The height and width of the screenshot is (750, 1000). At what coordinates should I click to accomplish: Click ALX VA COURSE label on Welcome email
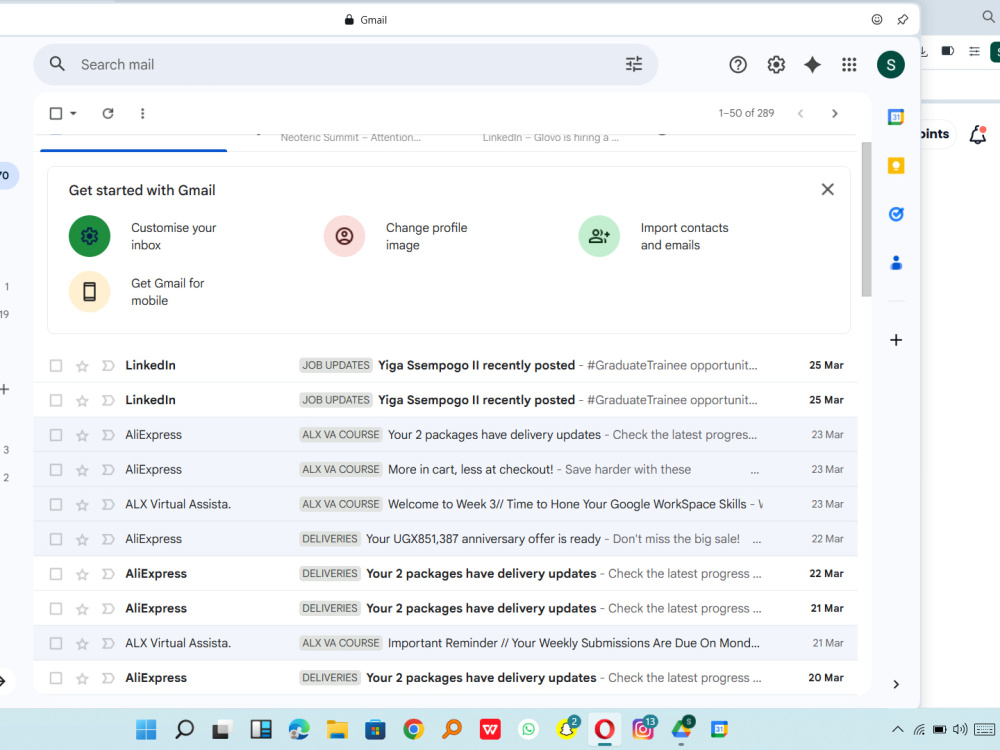coord(341,504)
